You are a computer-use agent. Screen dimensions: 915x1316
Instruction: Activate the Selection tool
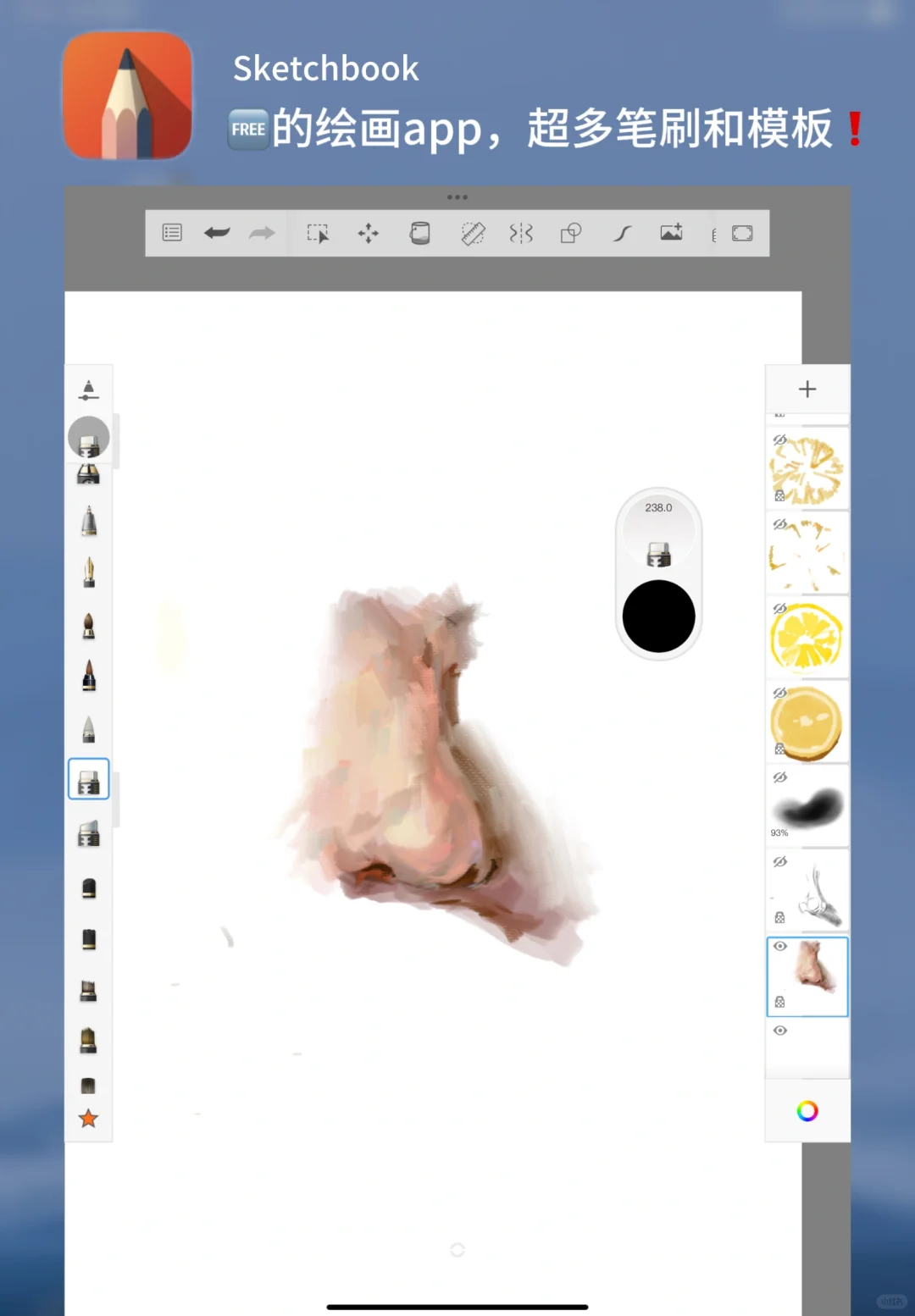[318, 234]
